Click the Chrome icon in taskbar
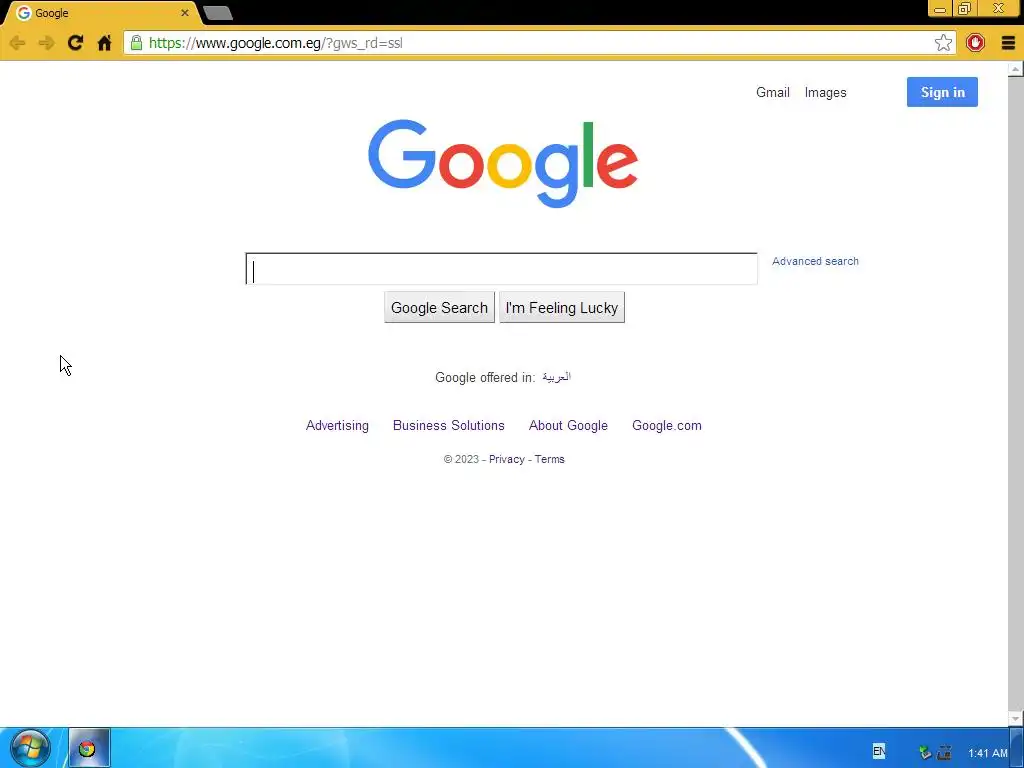Viewport: 1024px width, 768px height. click(x=88, y=748)
